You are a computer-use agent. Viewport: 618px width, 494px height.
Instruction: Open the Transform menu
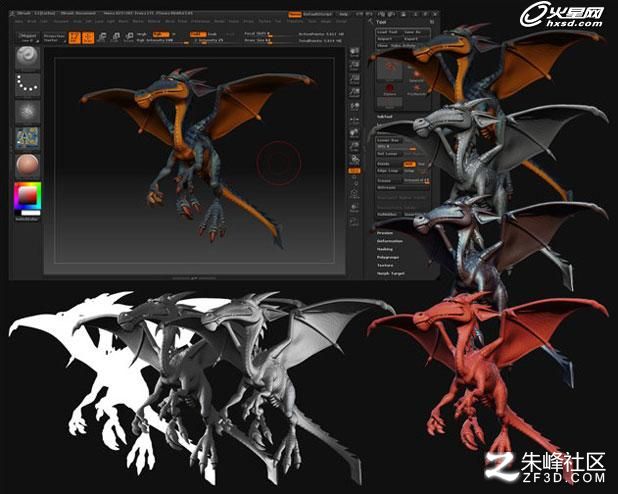[295, 21]
